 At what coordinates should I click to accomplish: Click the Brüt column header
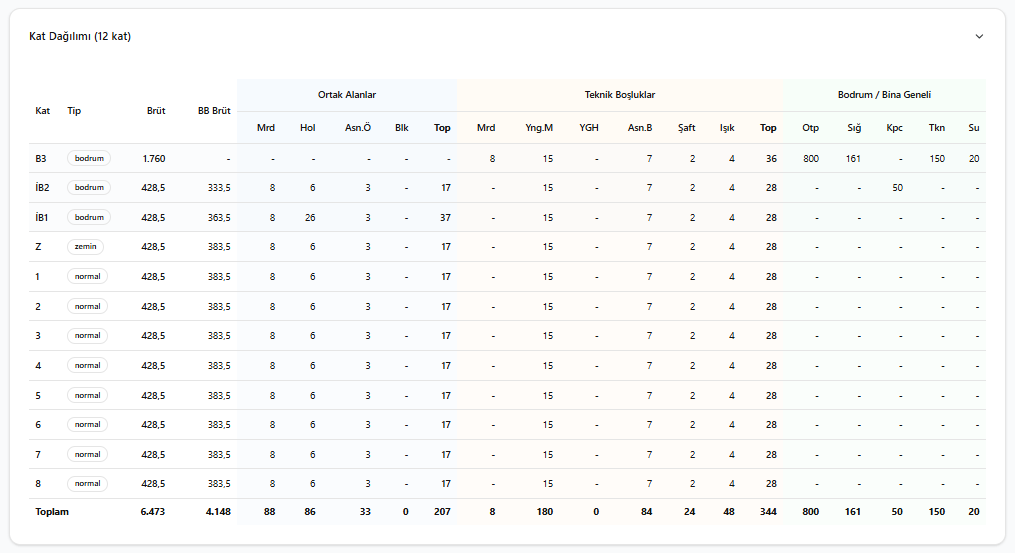pos(155,111)
